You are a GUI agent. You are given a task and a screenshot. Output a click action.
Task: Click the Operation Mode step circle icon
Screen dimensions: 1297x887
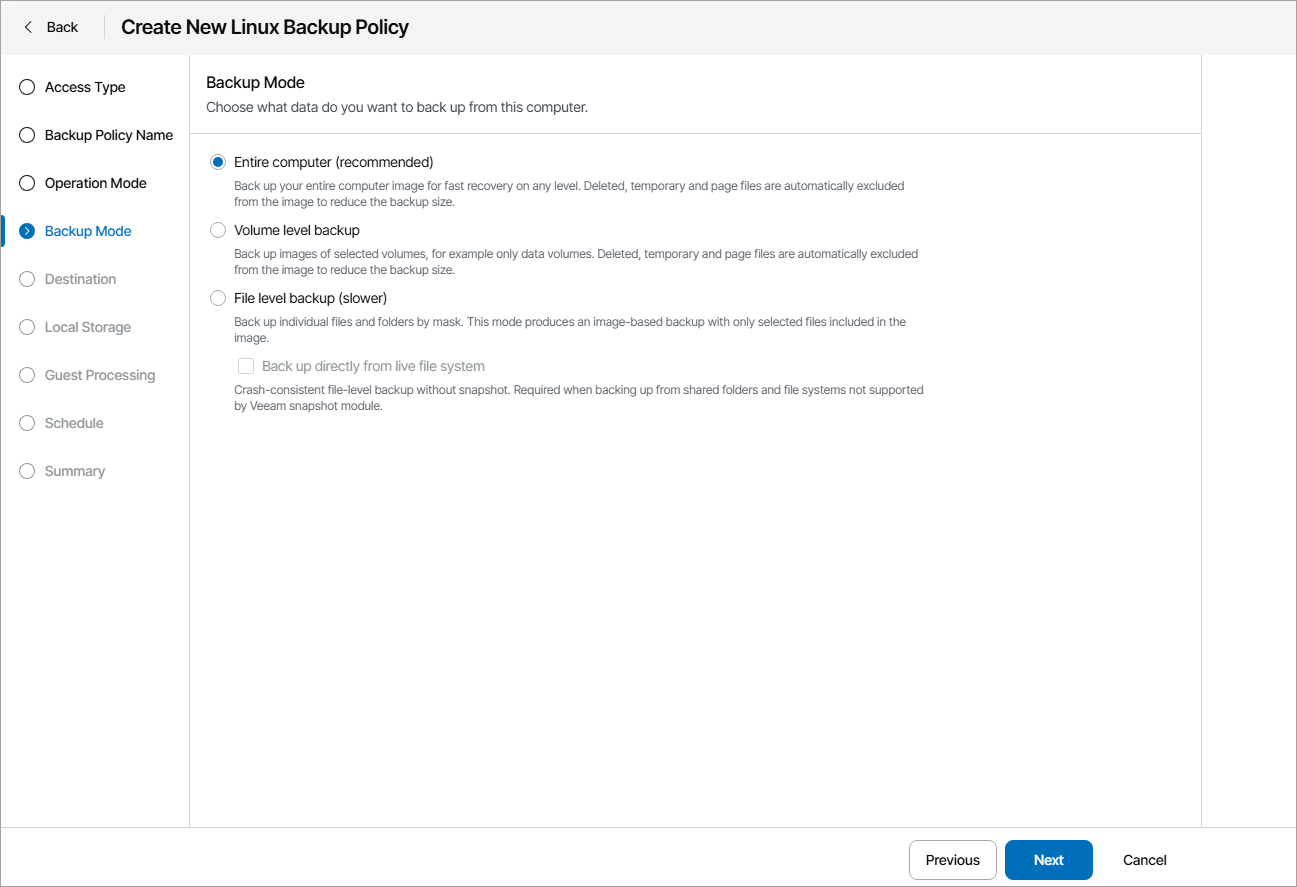click(27, 183)
